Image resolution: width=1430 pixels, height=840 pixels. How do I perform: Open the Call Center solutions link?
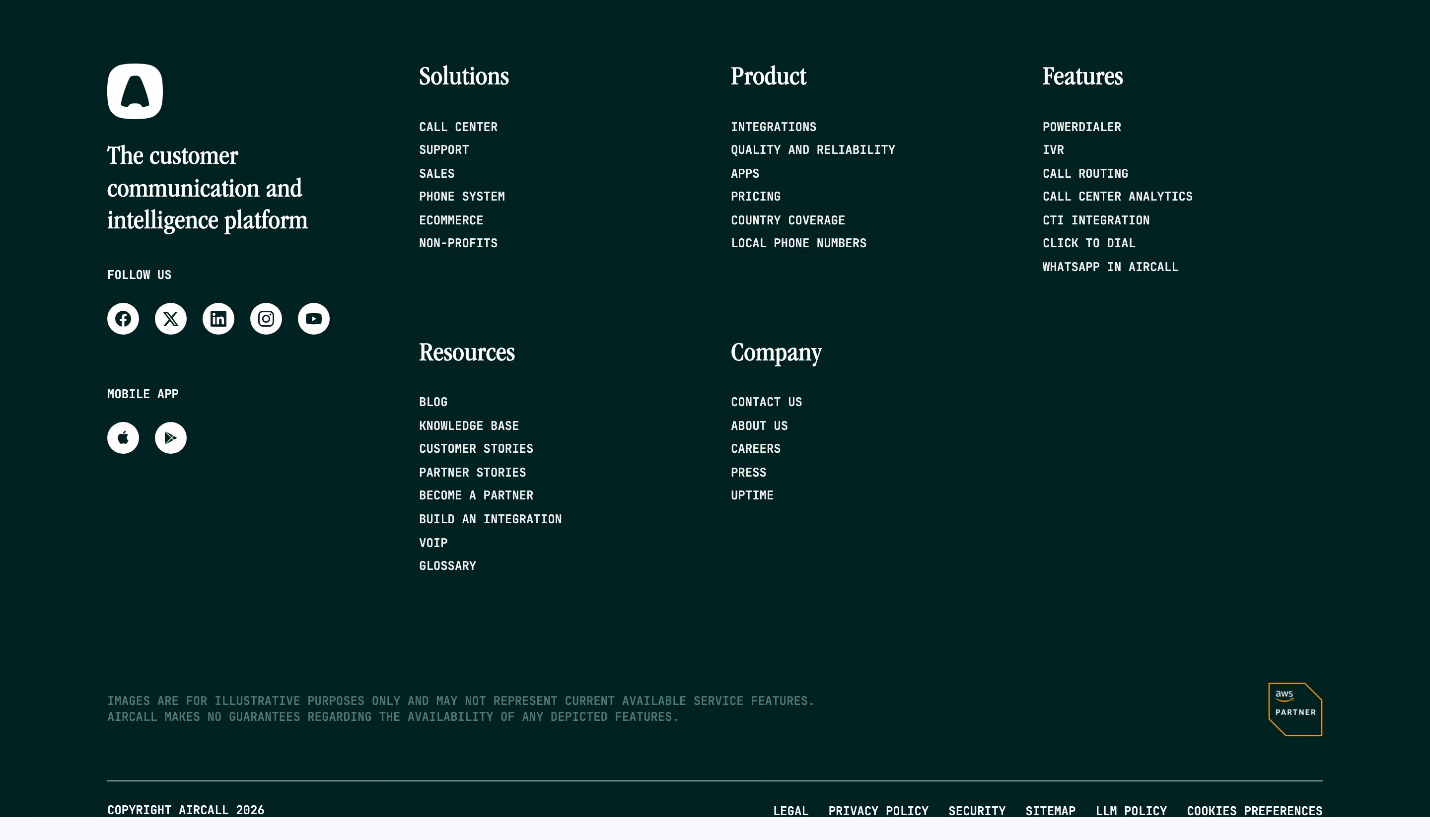(x=458, y=127)
